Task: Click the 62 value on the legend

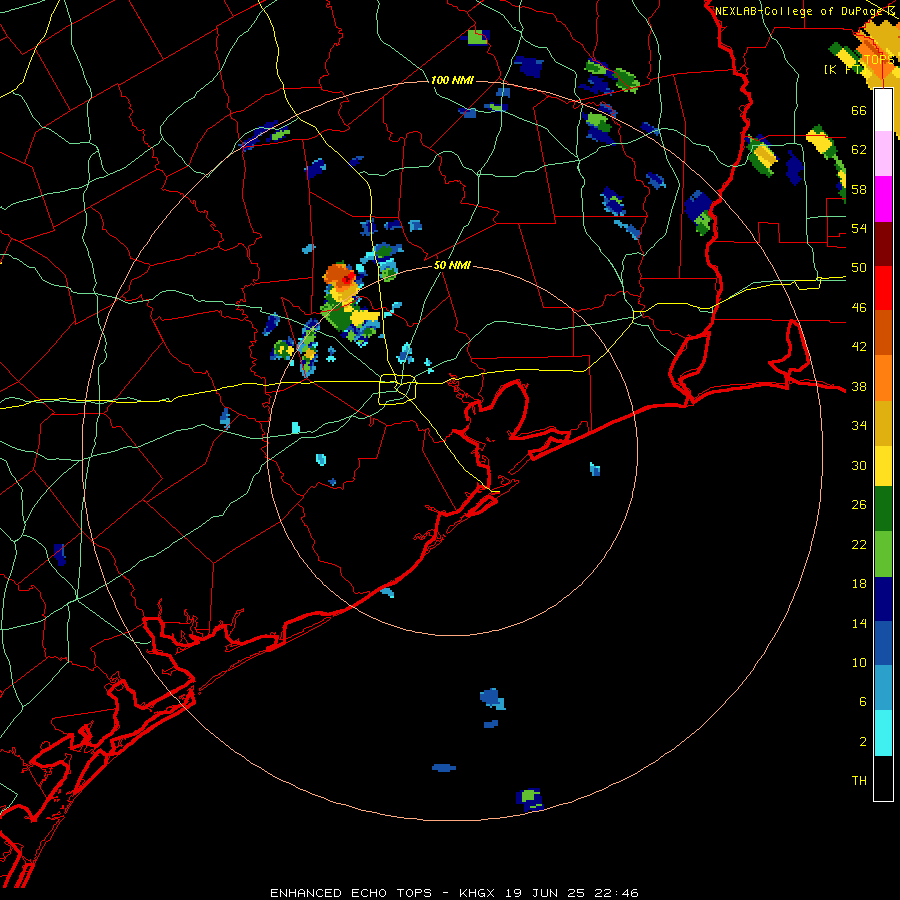Action: pos(859,150)
